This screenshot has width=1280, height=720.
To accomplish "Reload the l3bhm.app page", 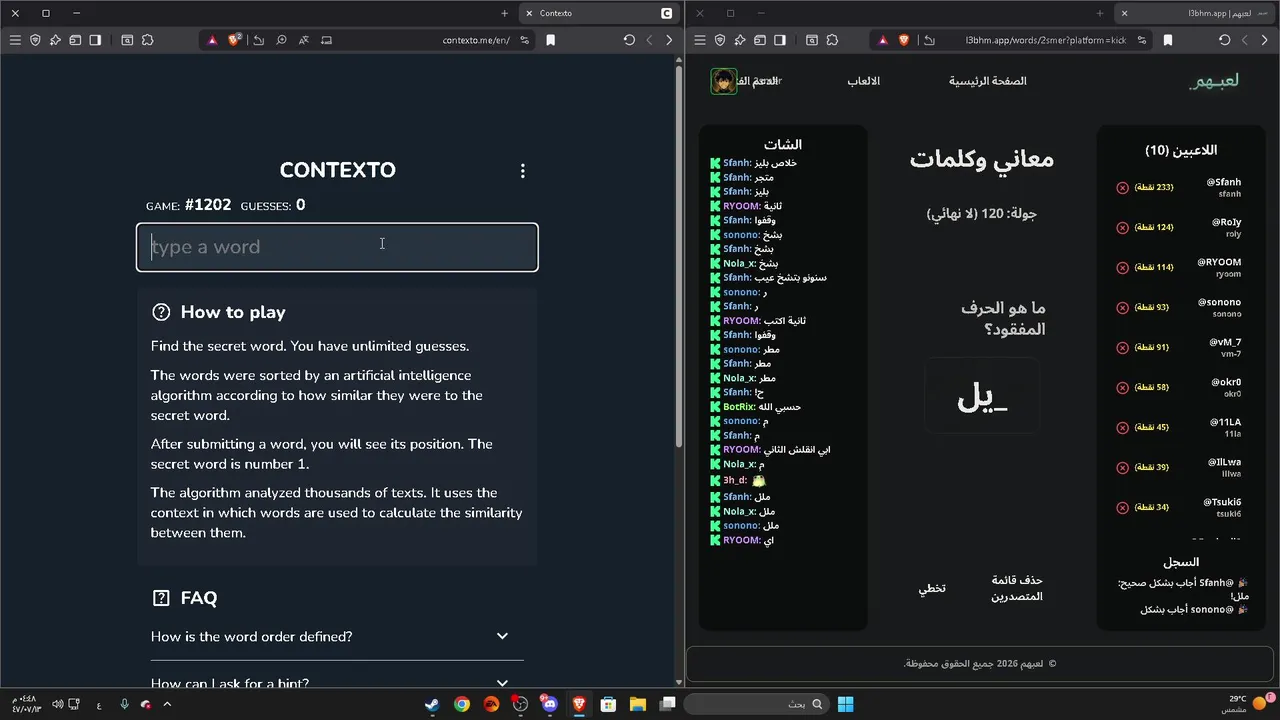I will 1224,40.
